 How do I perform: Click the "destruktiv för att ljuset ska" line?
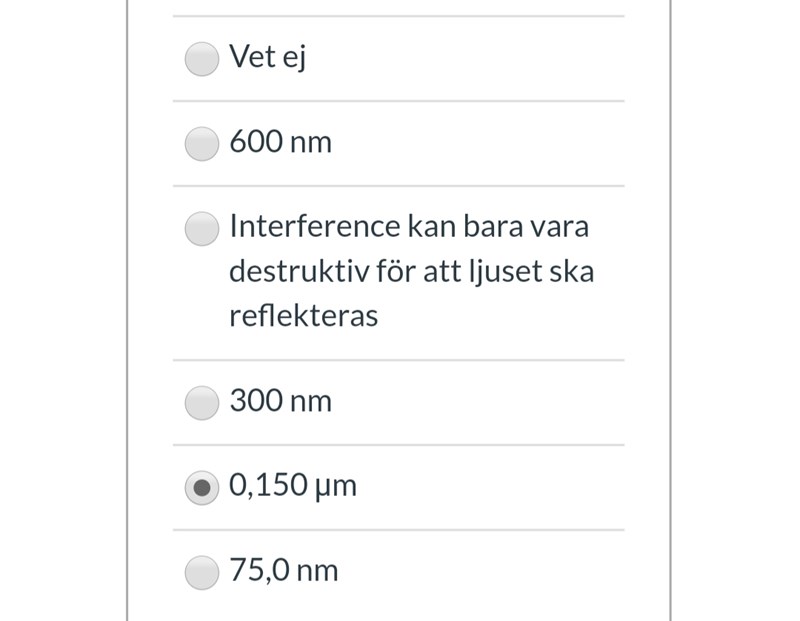(411, 271)
